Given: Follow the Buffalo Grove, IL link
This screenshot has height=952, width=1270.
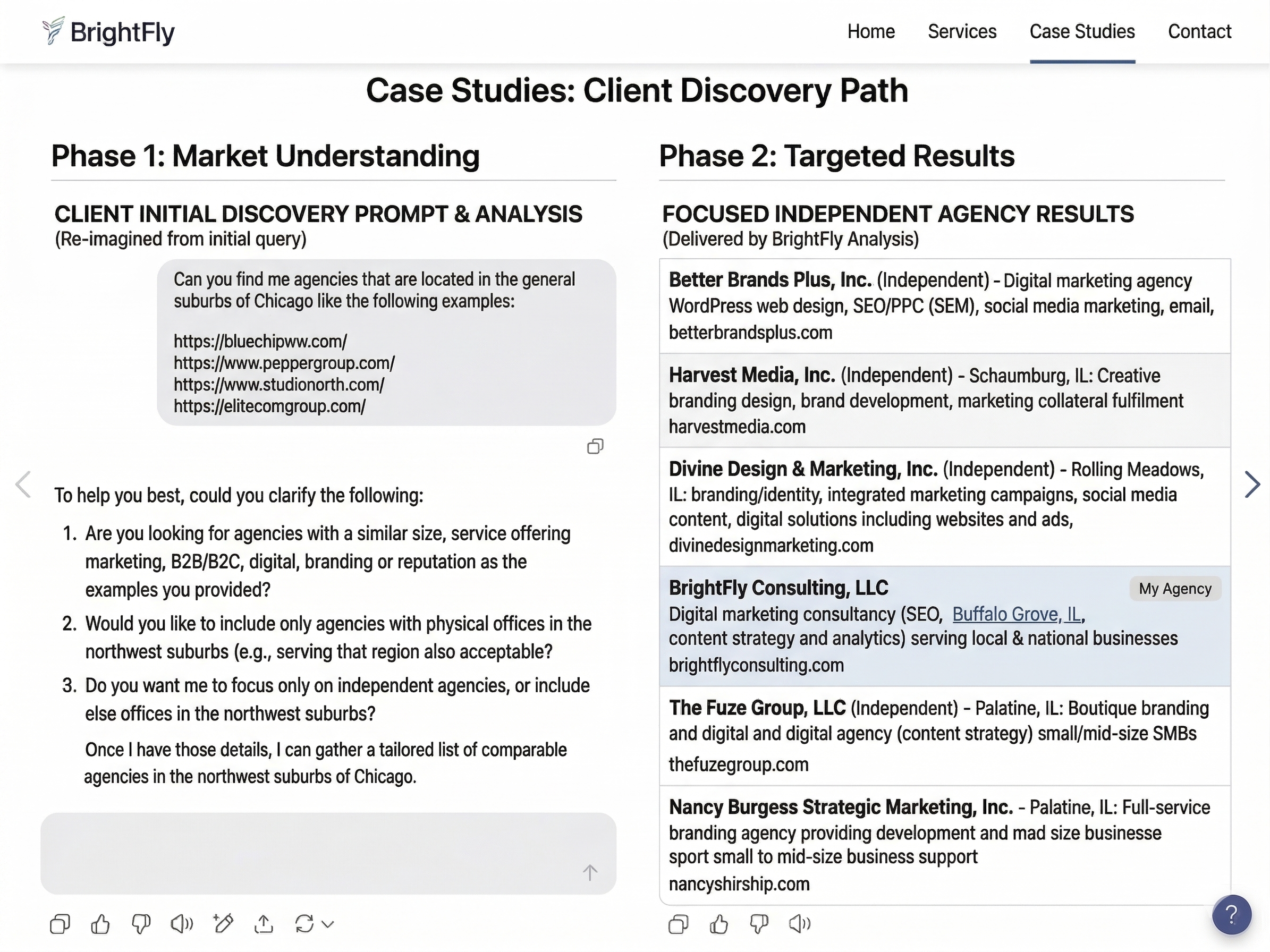Looking at the screenshot, I should [x=1017, y=614].
